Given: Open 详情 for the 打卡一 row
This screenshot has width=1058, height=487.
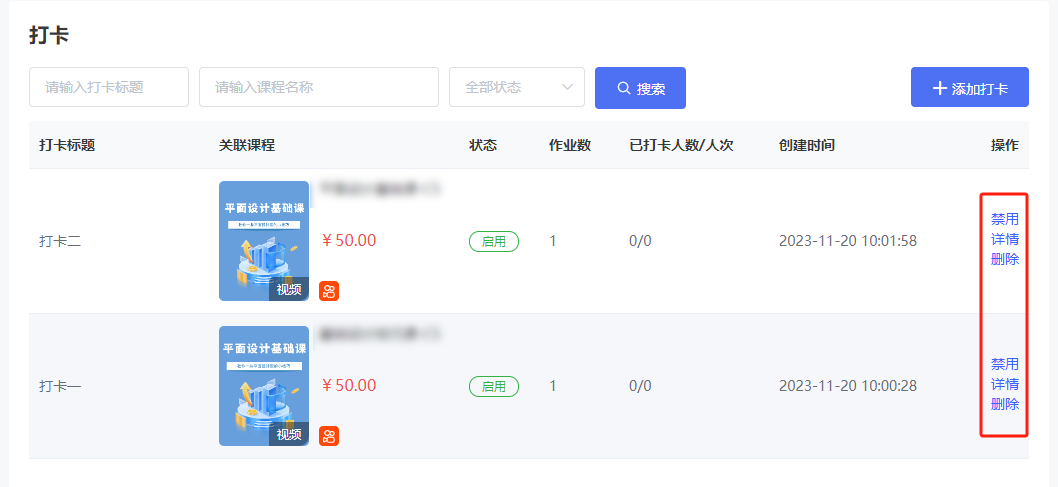Looking at the screenshot, I should click(x=1005, y=384).
